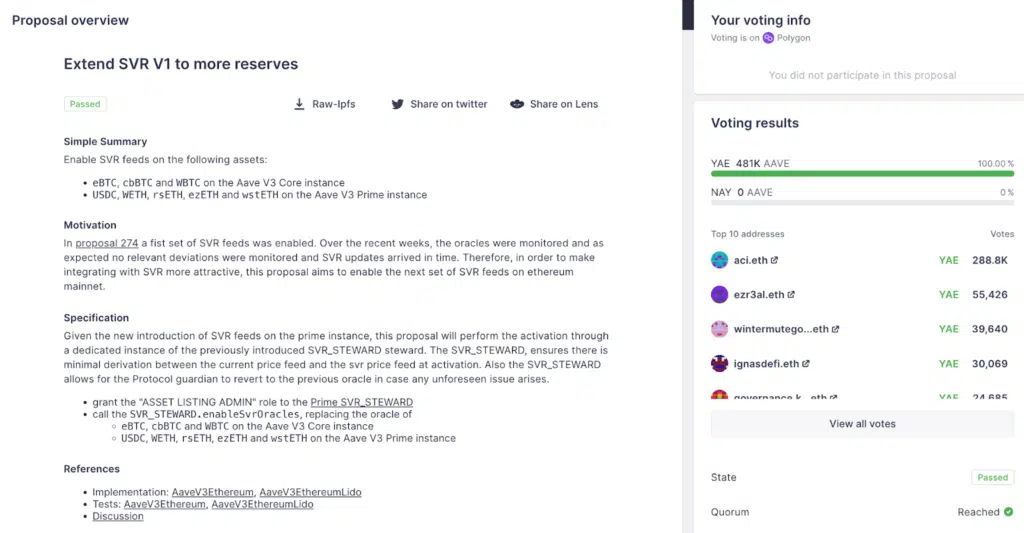The height and width of the screenshot is (533, 1024).
Task: Click the dark page scrollbar thumb
Action: 688,15
